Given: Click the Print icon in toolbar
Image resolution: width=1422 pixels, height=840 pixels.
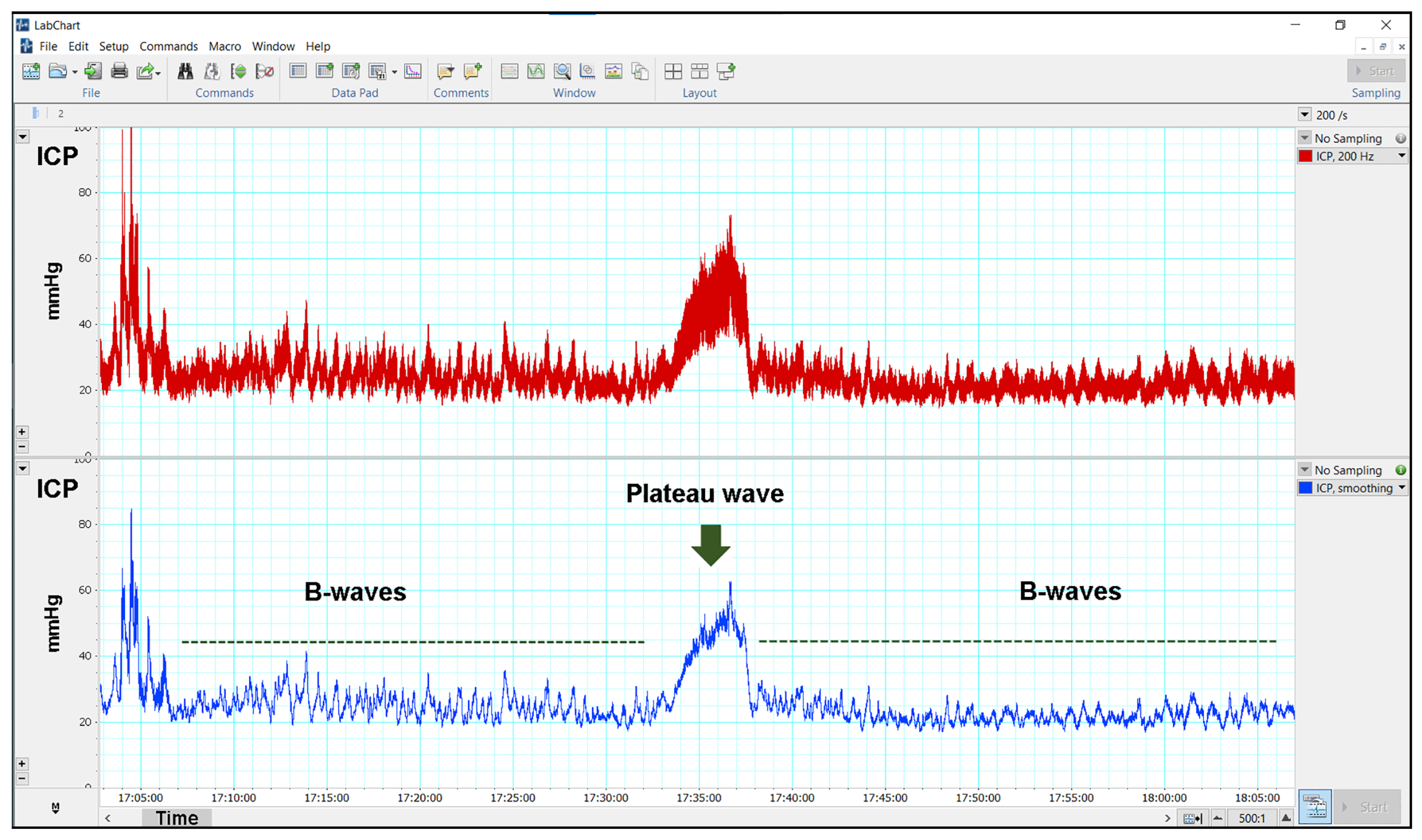Looking at the screenshot, I should pos(119,71).
